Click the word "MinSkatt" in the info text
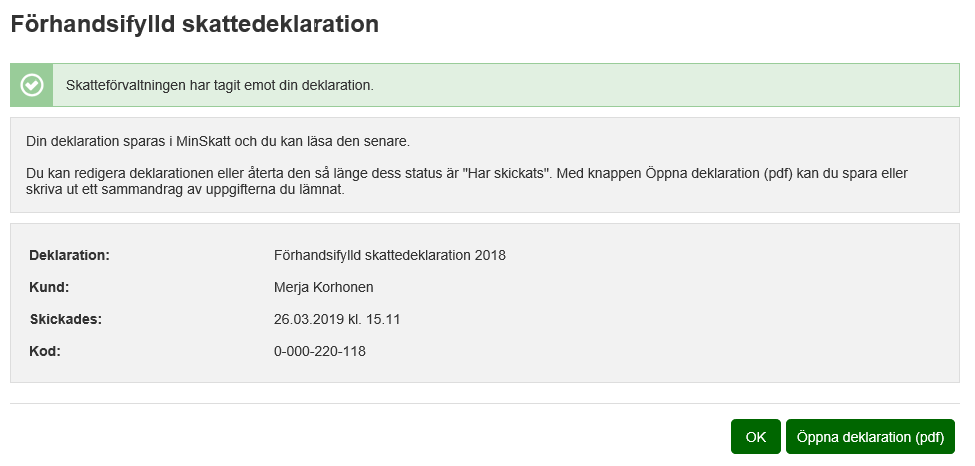The height and width of the screenshot is (466, 975). click(x=204, y=139)
